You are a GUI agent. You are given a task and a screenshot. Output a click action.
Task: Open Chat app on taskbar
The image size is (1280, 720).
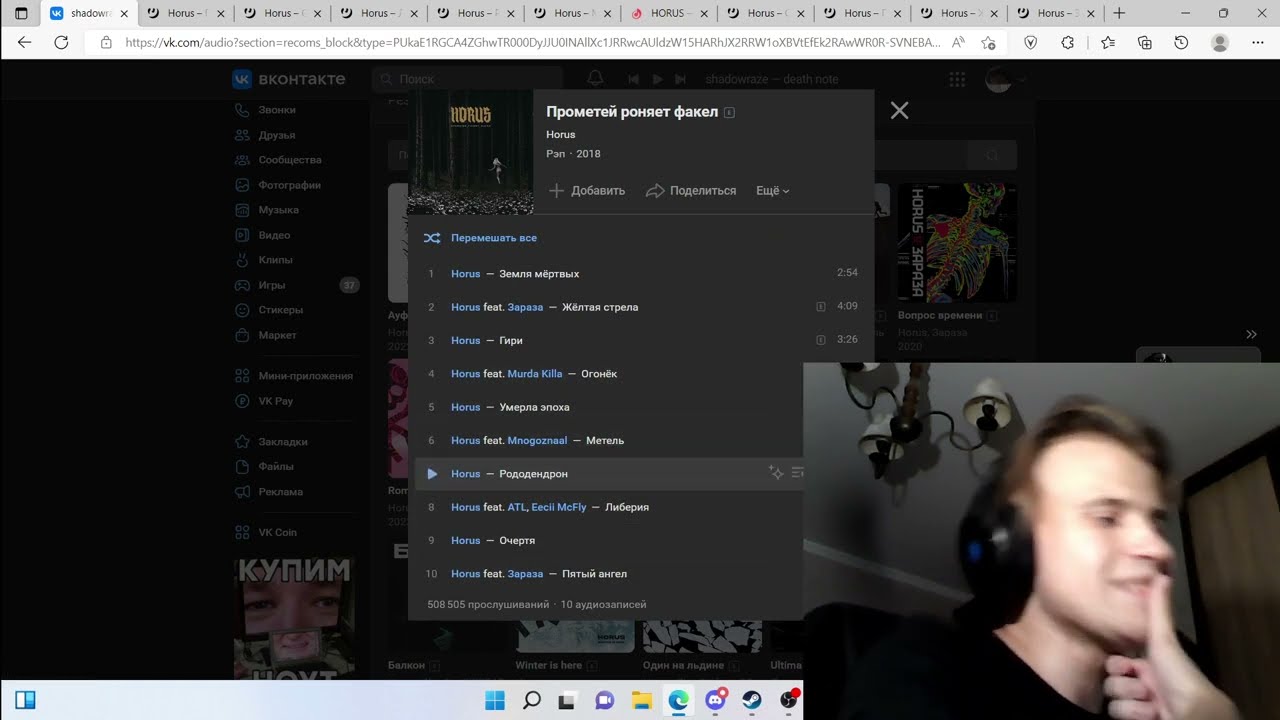[x=604, y=700]
